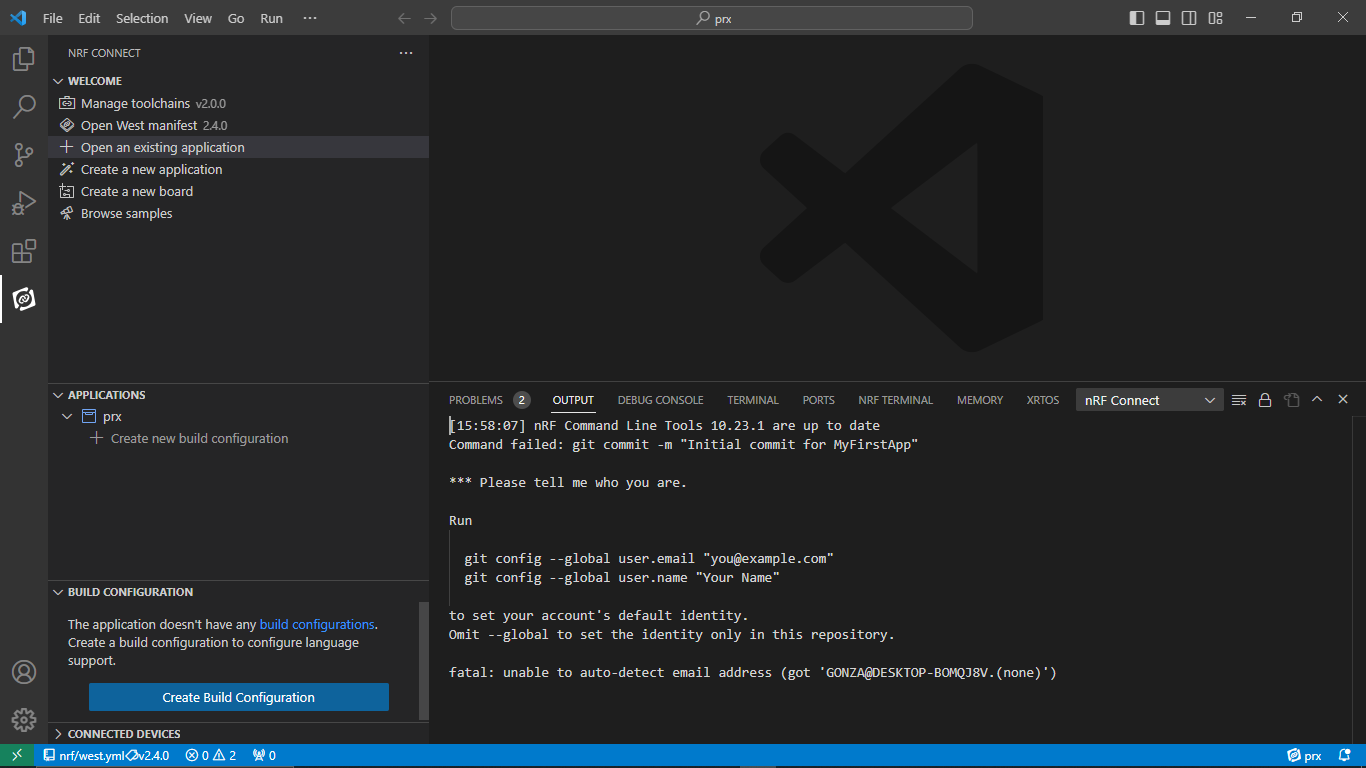
Task: Open the Manage gear icon
Action: click(x=24, y=720)
